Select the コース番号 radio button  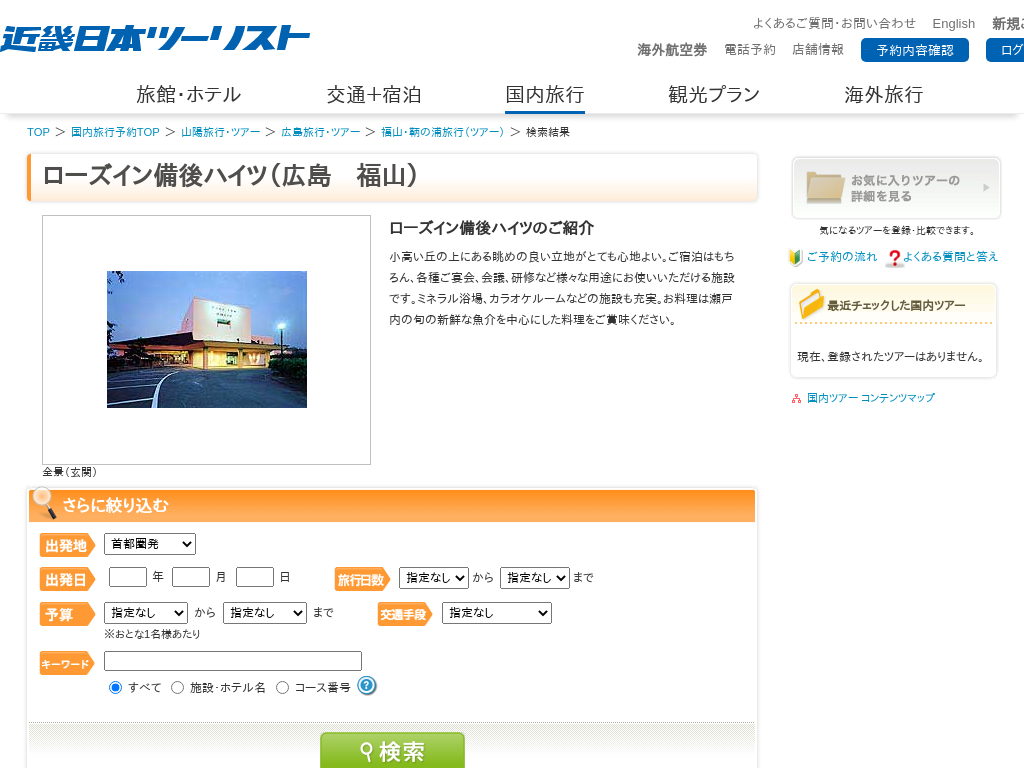tap(282, 688)
